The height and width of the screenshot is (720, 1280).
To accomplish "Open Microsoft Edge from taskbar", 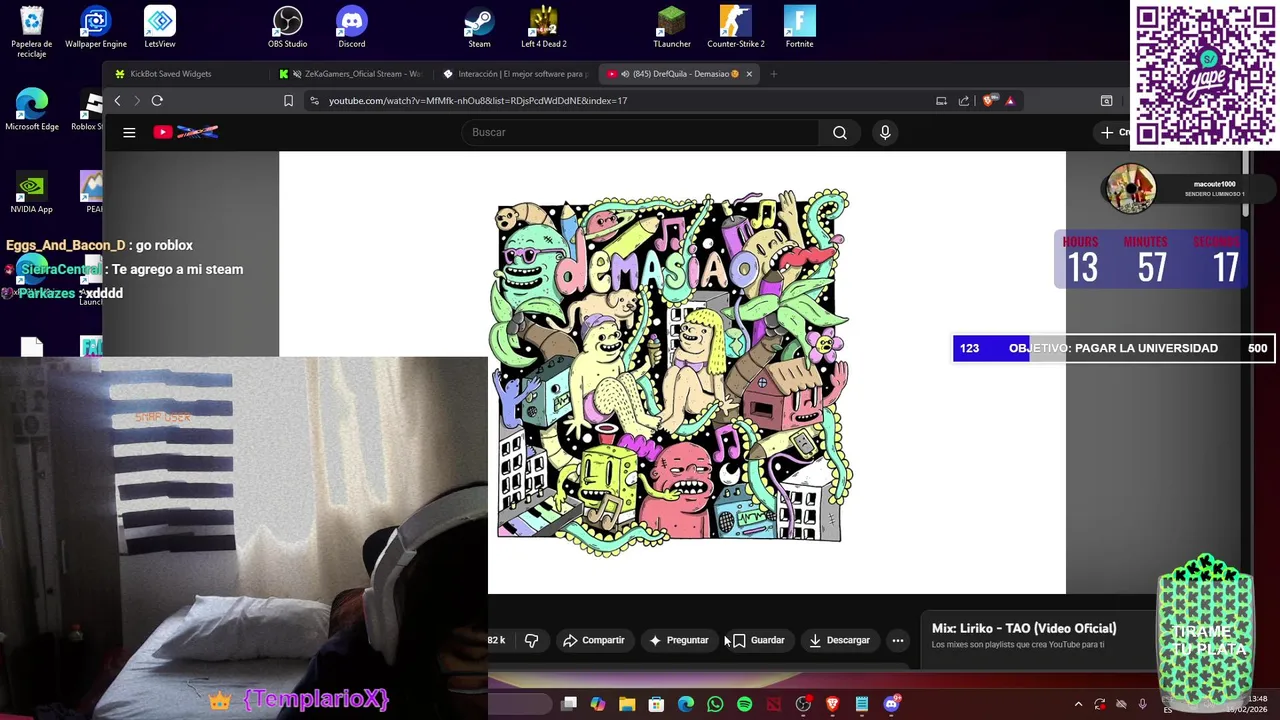I will (686, 704).
